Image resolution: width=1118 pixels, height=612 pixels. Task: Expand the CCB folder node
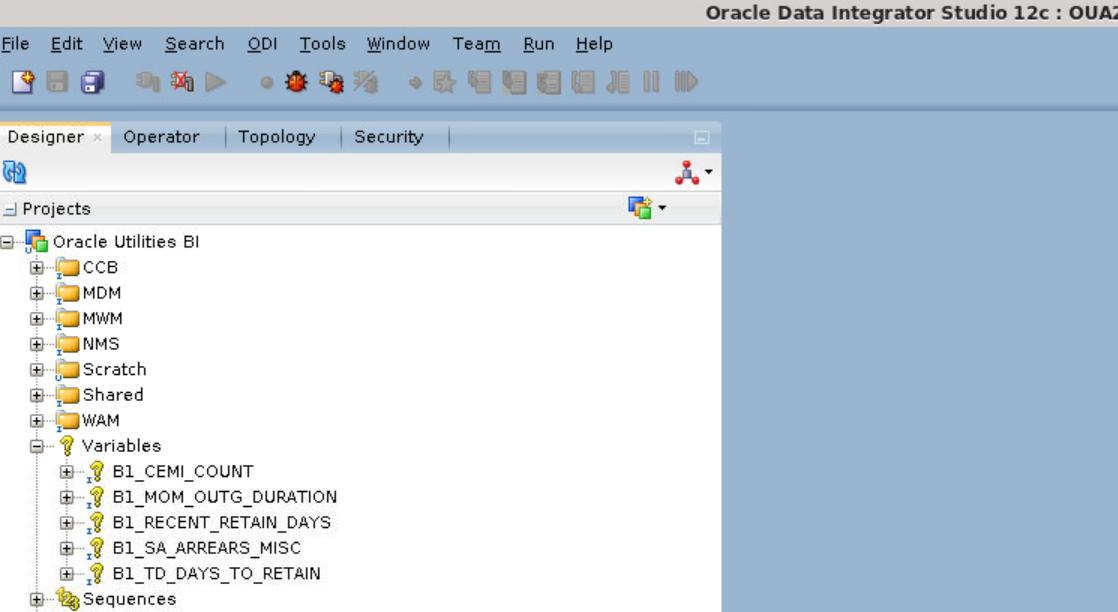(x=37, y=267)
